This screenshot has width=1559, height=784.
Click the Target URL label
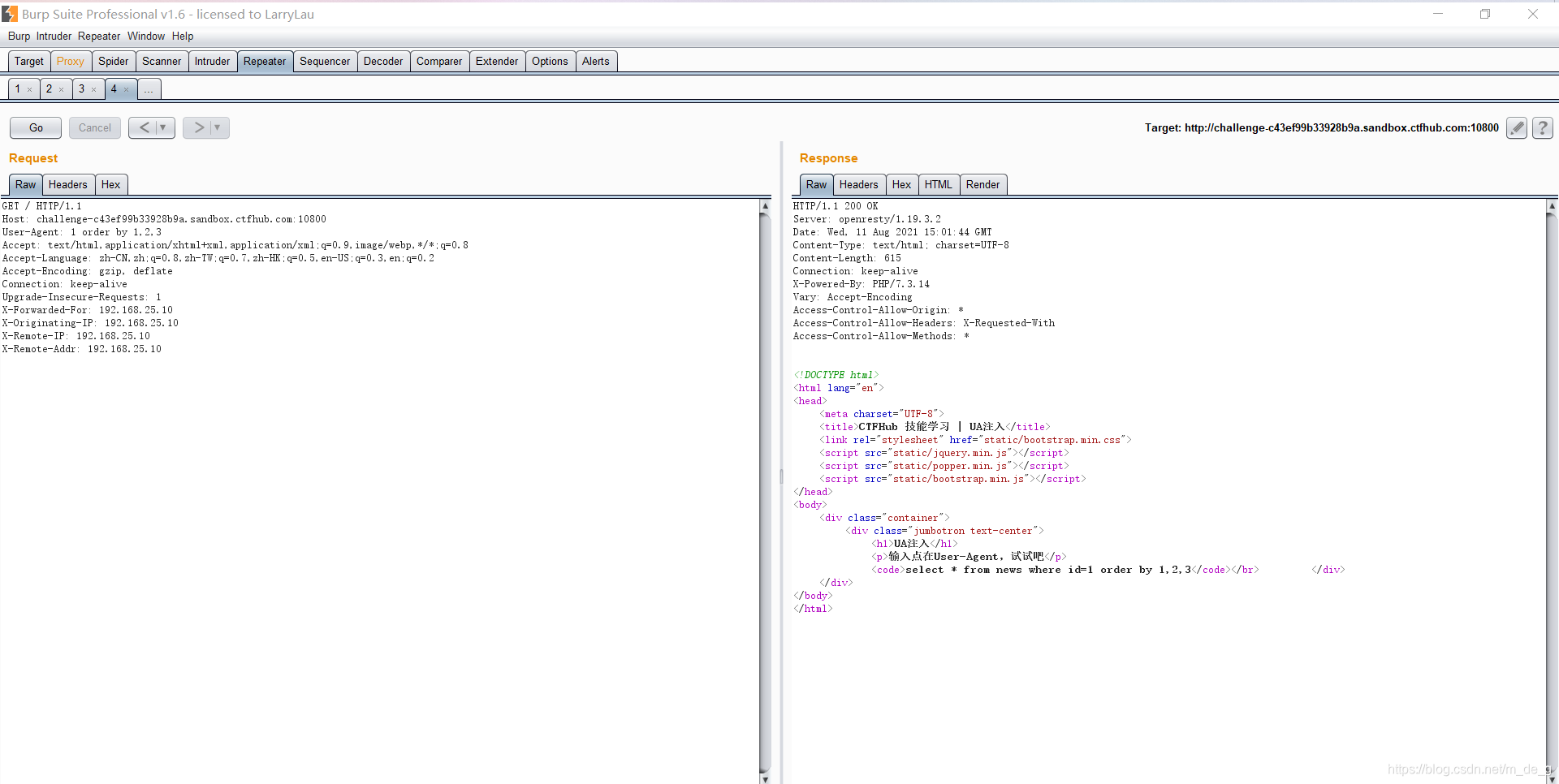(1322, 127)
